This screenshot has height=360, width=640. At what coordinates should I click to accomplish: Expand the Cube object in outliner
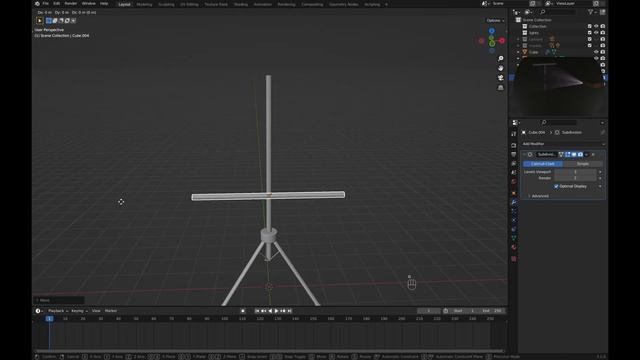(518, 52)
